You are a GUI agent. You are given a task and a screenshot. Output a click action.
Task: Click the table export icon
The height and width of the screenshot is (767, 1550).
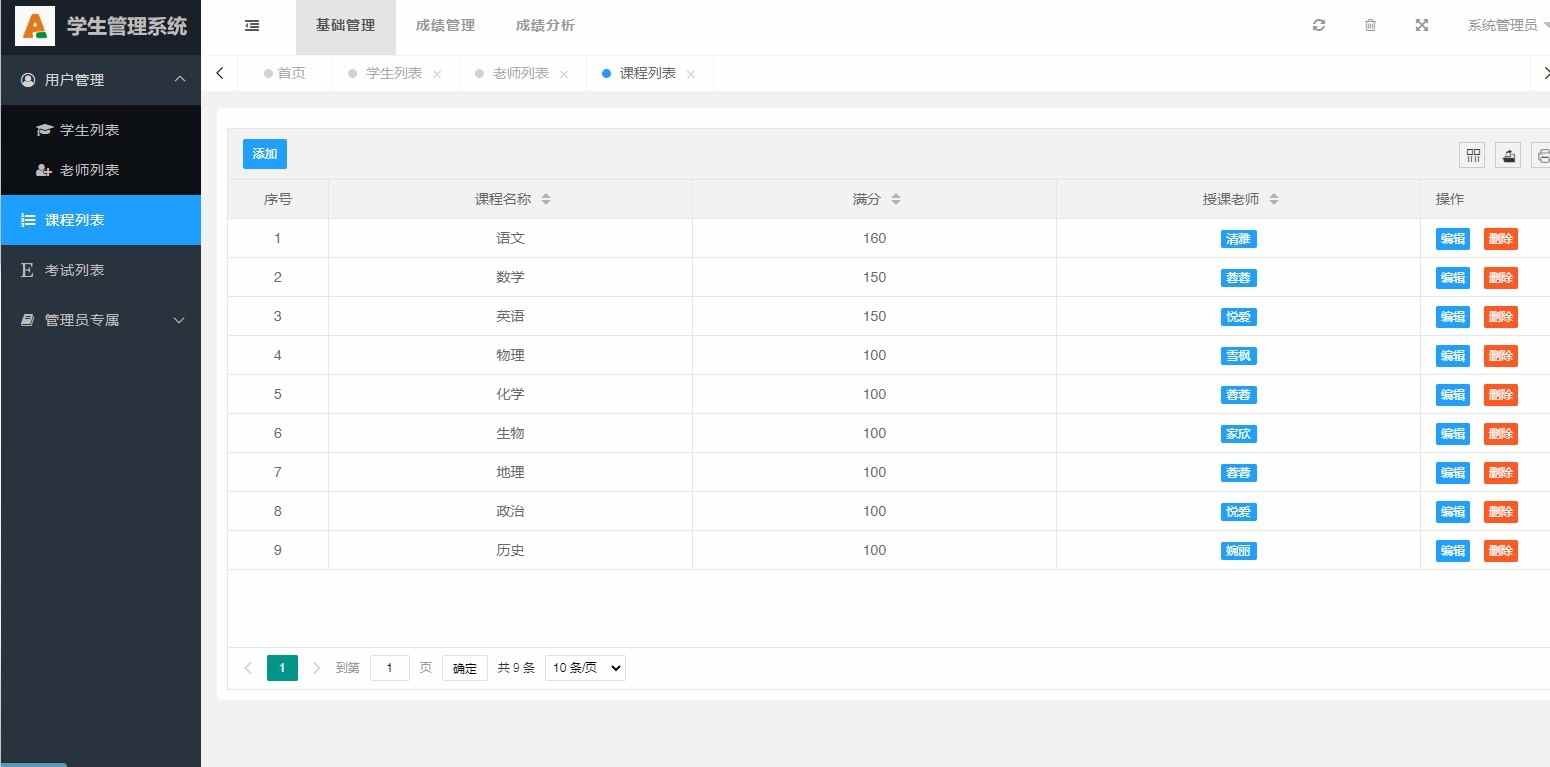[x=1508, y=155]
